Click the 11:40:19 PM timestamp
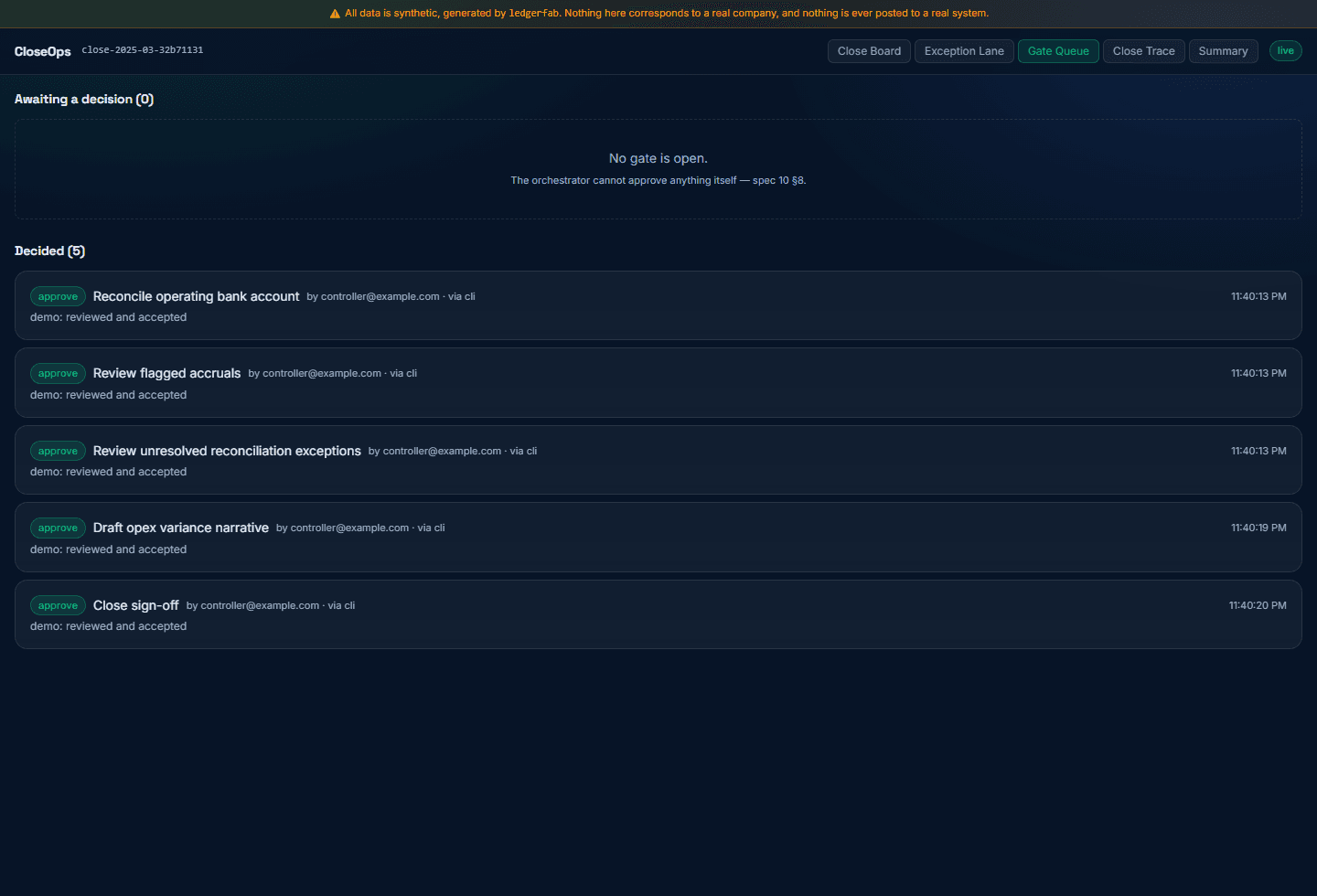 1258,528
